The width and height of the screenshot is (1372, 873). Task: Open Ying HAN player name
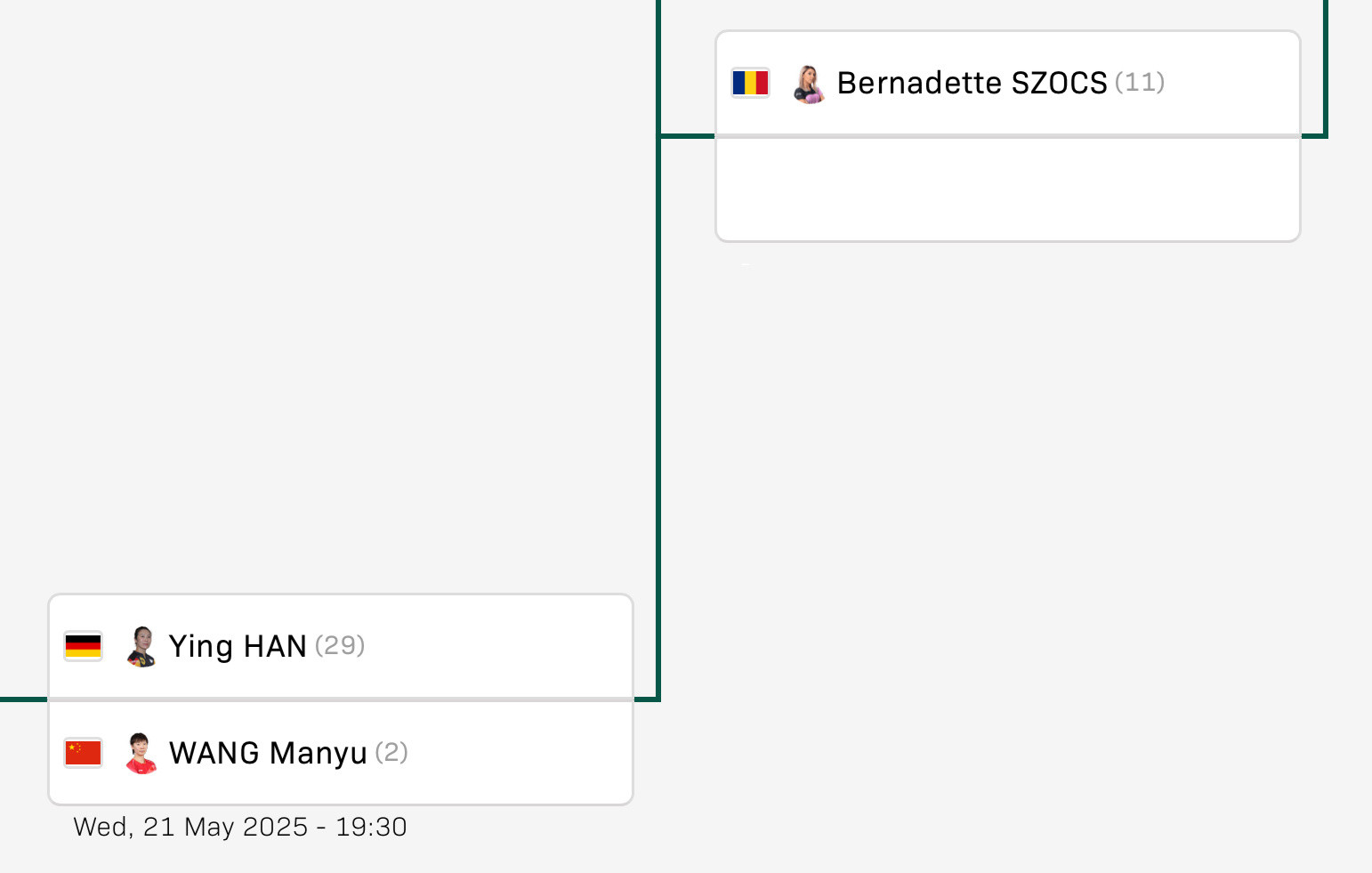point(238,646)
